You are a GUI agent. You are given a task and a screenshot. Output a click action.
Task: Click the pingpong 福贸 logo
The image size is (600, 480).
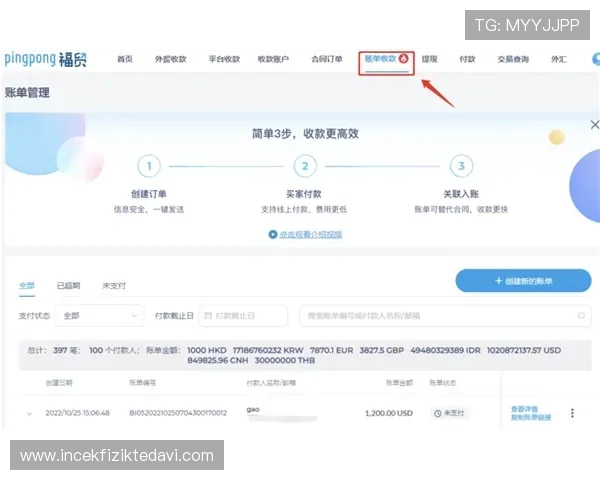(45, 59)
